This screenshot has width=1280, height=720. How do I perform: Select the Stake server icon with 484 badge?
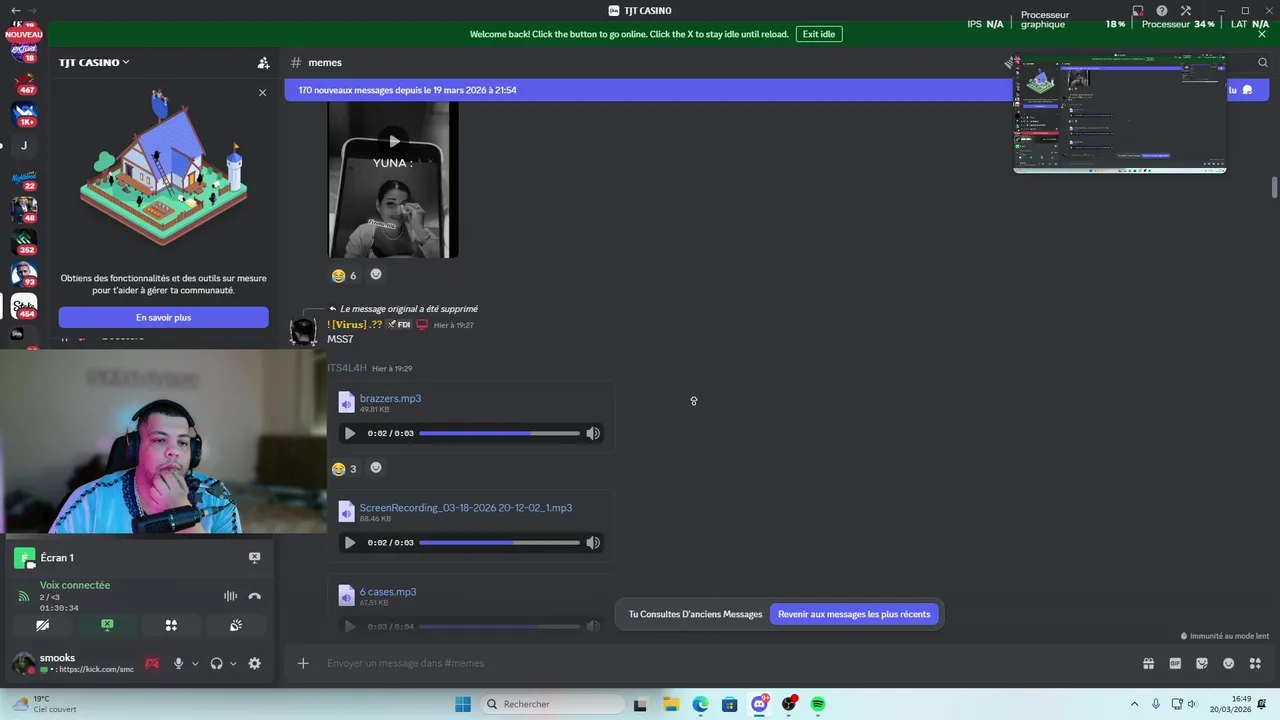click(x=24, y=306)
